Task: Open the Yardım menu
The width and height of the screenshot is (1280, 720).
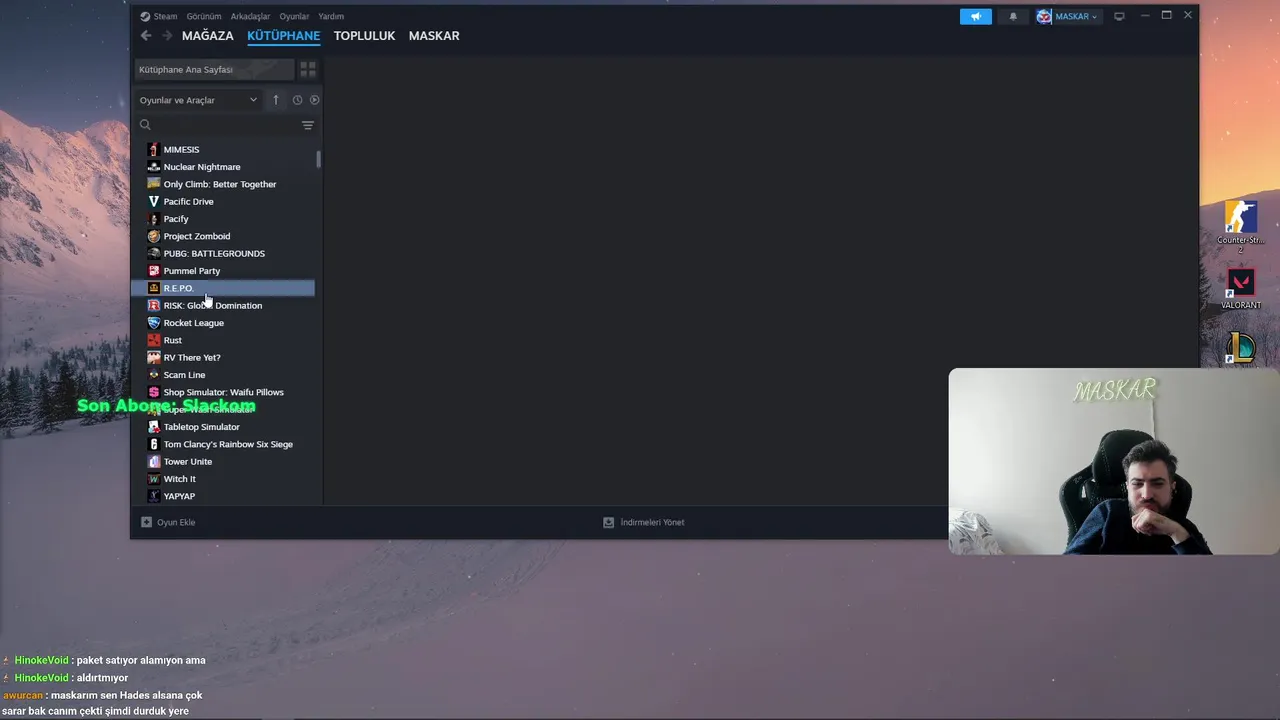Action: (x=331, y=16)
